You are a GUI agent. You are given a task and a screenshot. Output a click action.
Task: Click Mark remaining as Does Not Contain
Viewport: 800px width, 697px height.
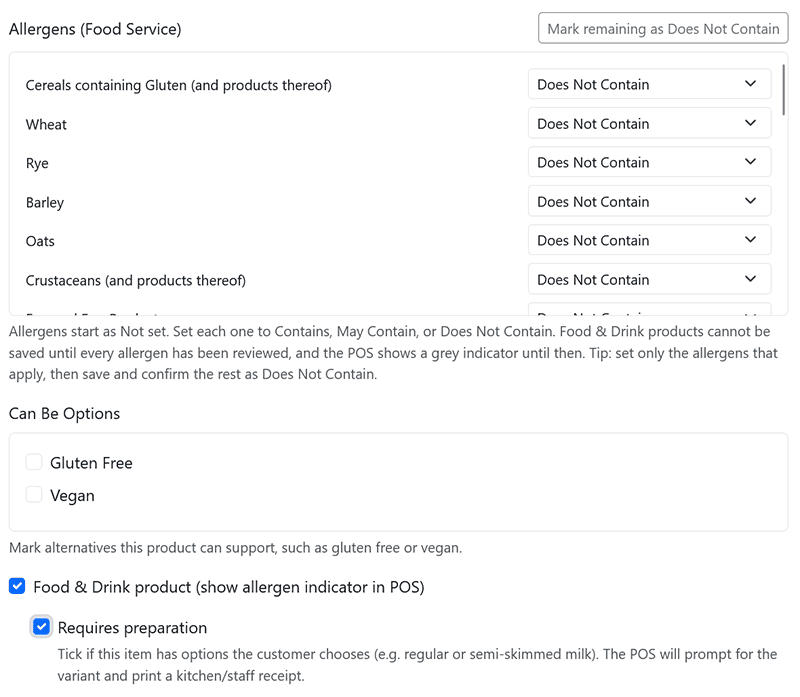coord(663,29)
